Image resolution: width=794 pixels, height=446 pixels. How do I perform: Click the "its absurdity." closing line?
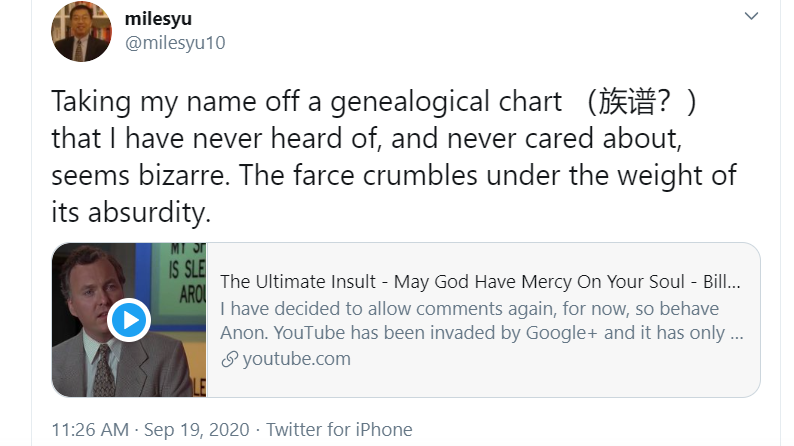(131, 212)
